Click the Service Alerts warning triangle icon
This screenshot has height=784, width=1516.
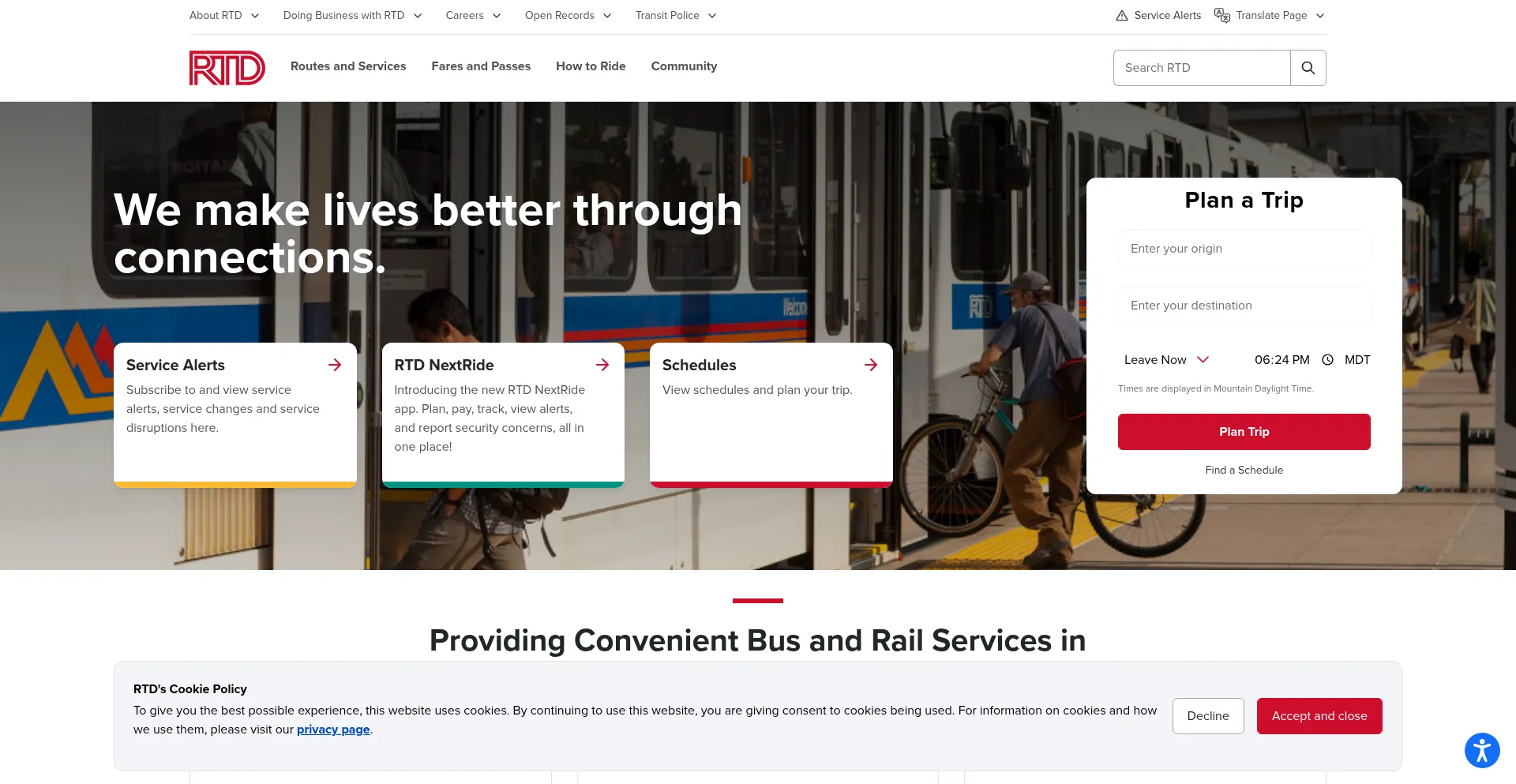(x=1122, y=16)
